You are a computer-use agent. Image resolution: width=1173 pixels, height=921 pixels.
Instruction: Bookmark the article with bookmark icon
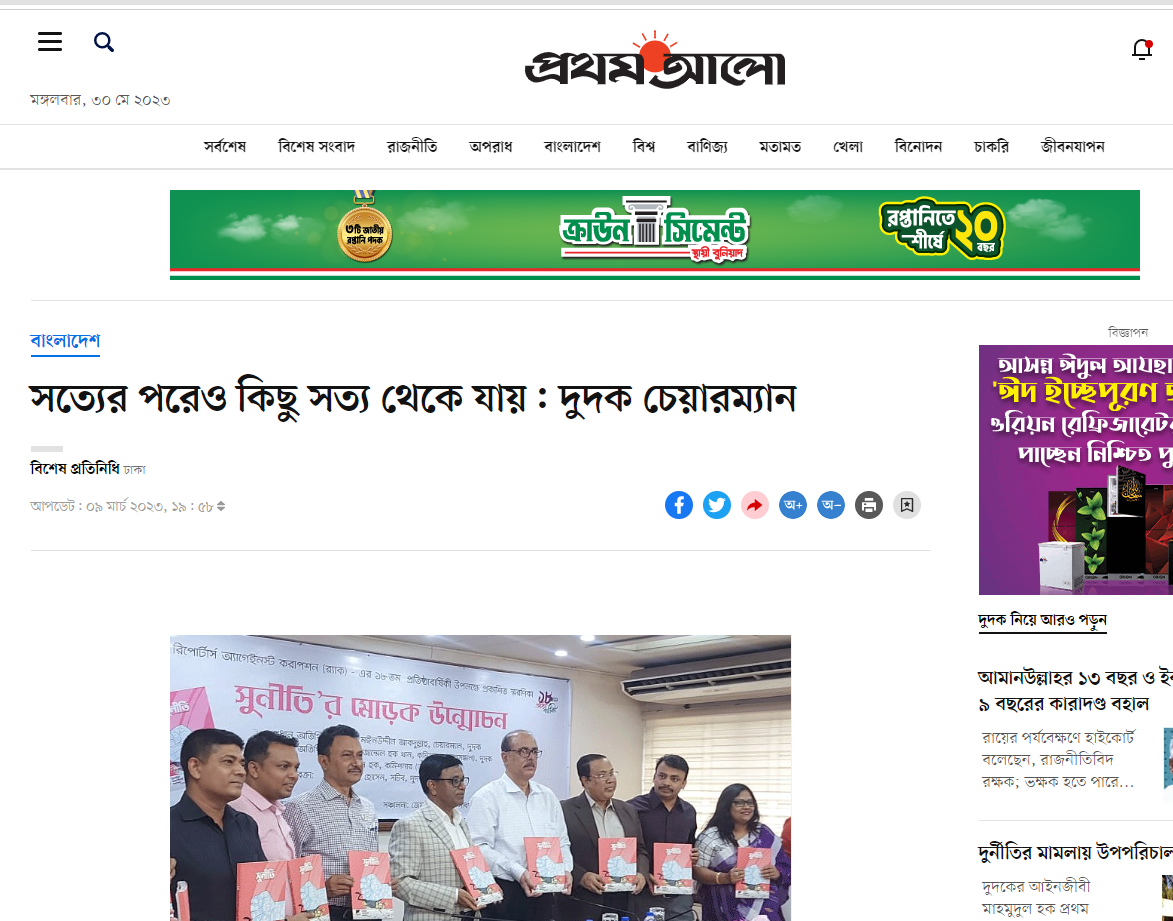tap(907, 505)
